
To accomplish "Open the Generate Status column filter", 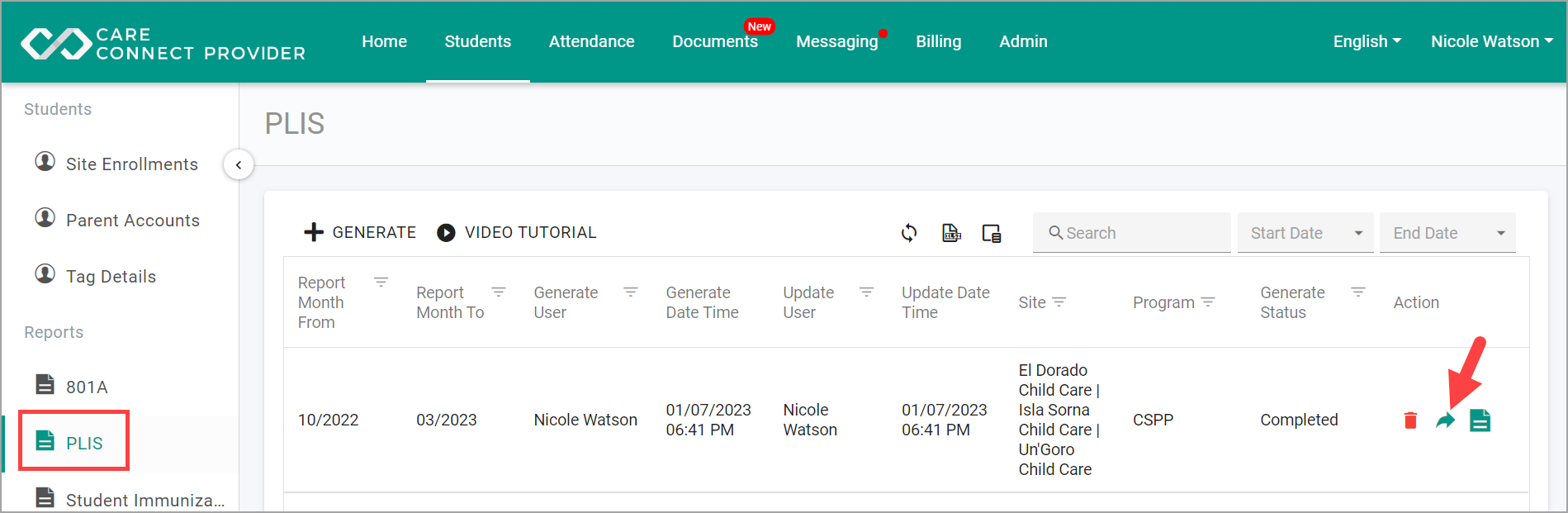I will [1358, 292].
